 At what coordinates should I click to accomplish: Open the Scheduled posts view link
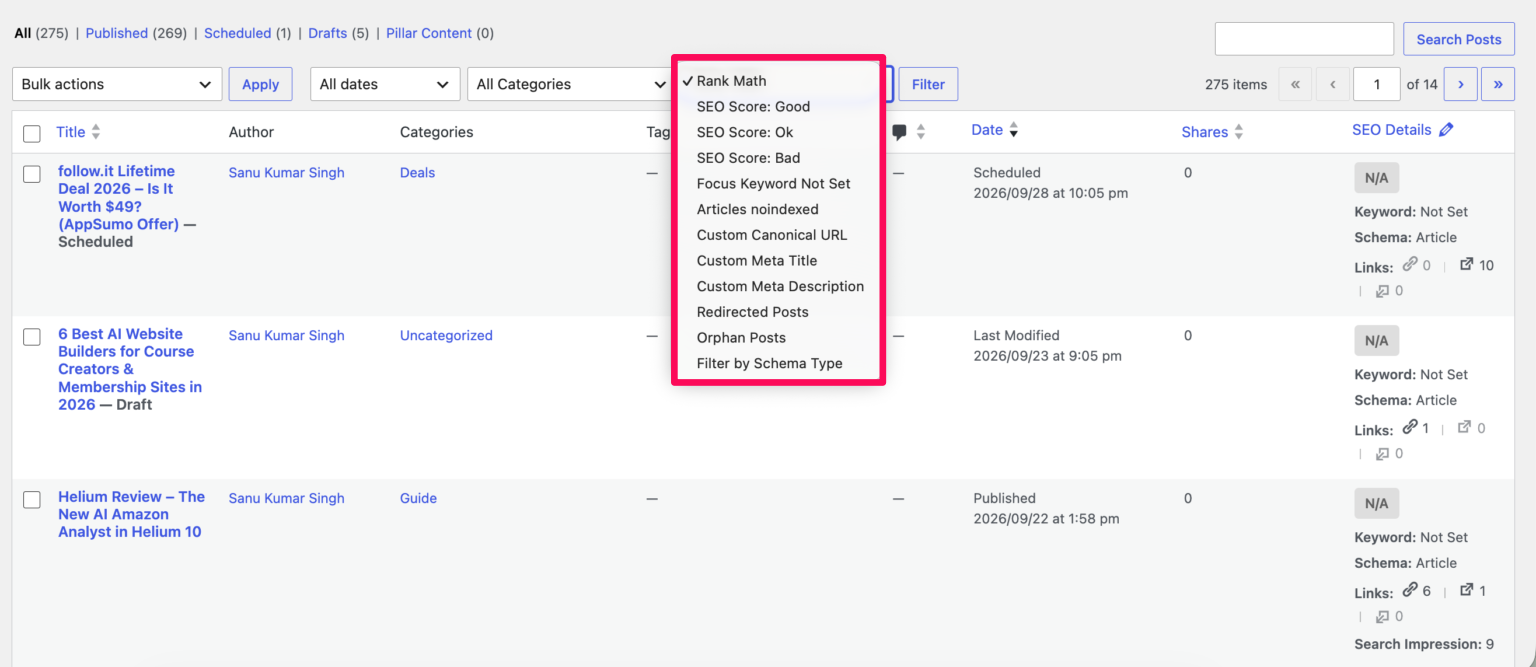pos(237,33)
